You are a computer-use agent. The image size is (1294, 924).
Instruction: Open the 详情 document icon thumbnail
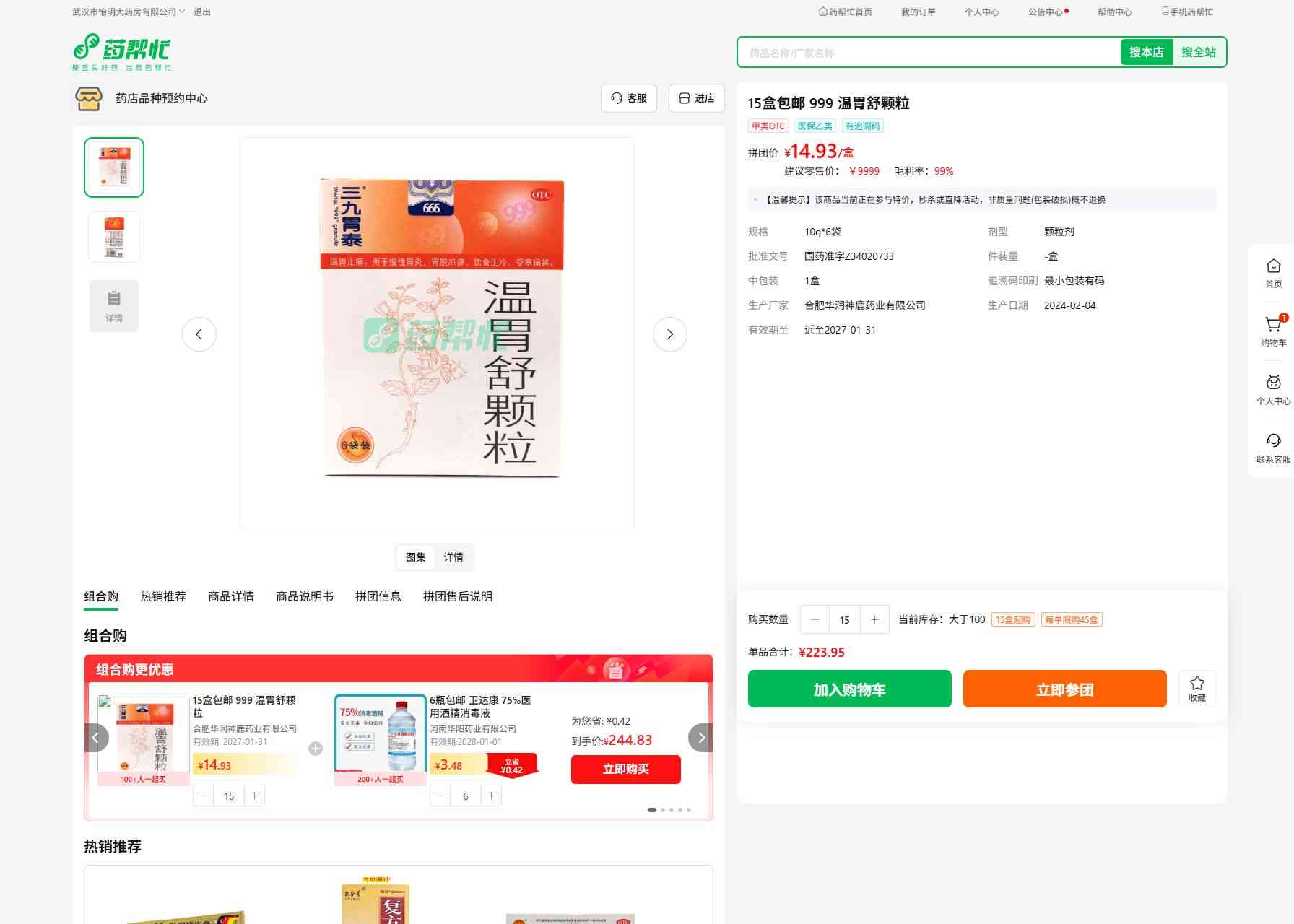114,306
